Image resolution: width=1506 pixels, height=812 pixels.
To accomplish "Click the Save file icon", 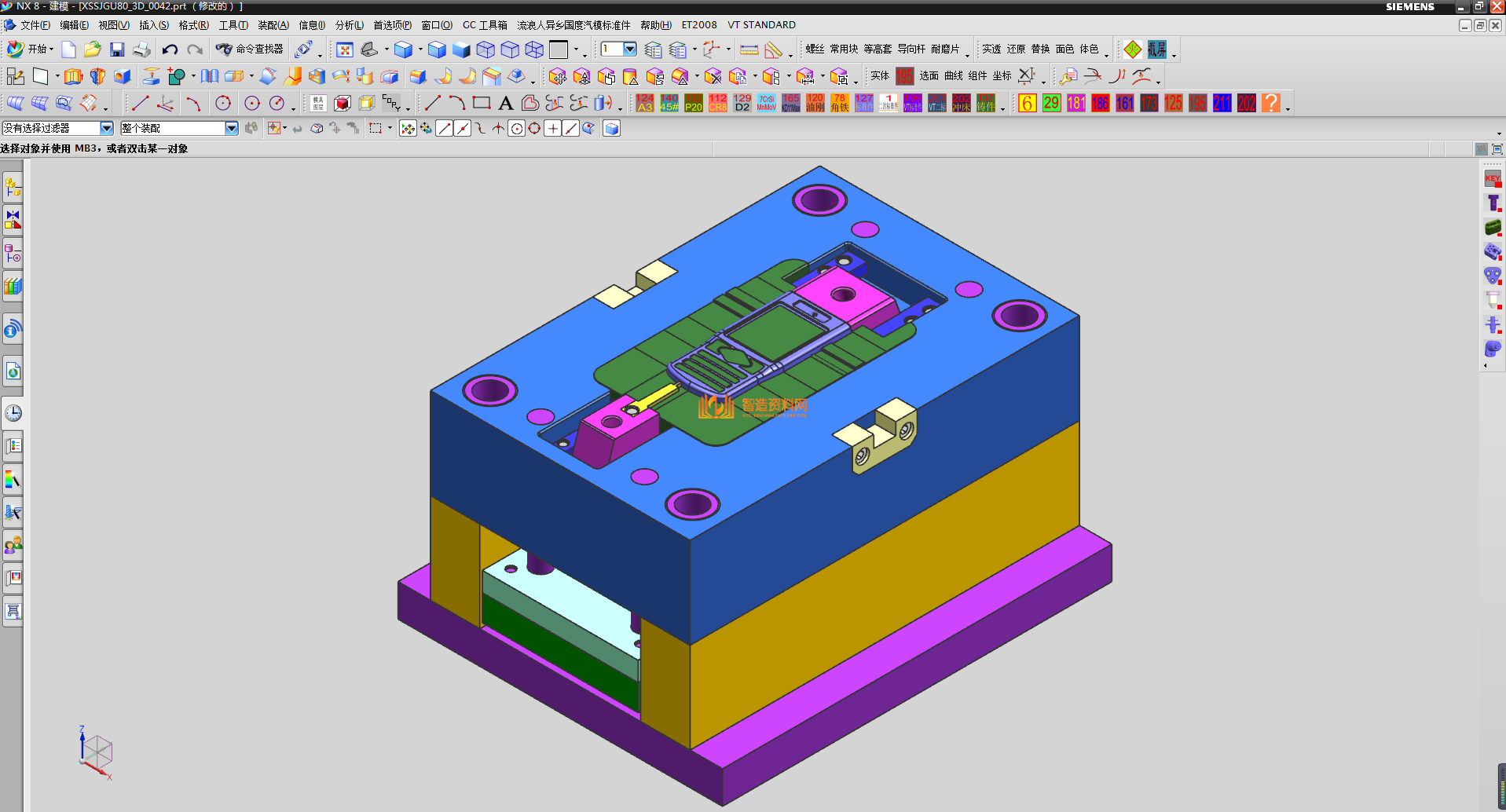I will click(117, 50).
